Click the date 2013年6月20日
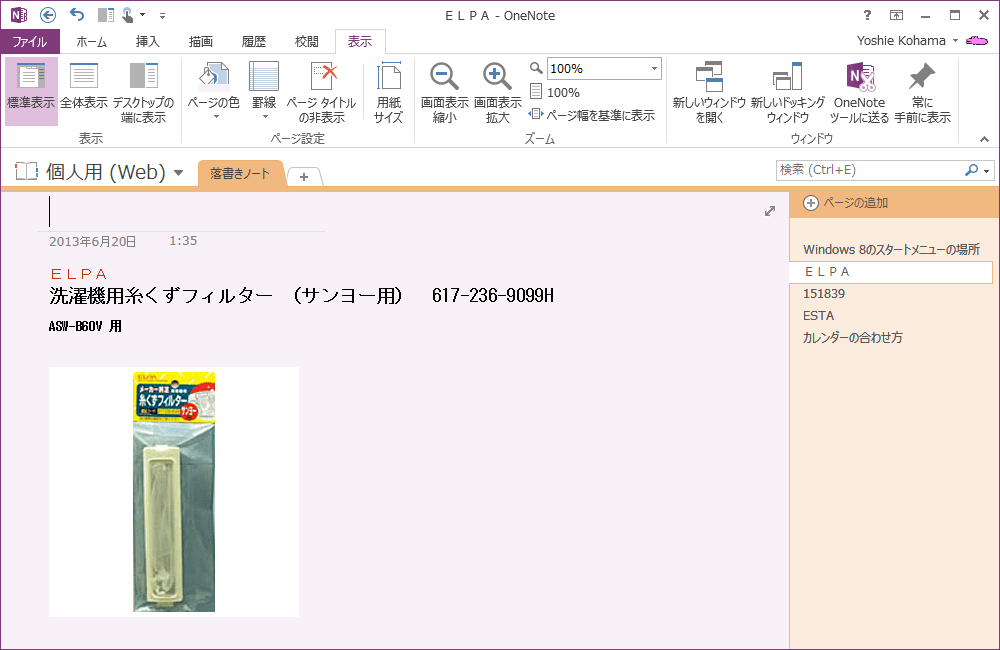 click(x=92, y=242)
